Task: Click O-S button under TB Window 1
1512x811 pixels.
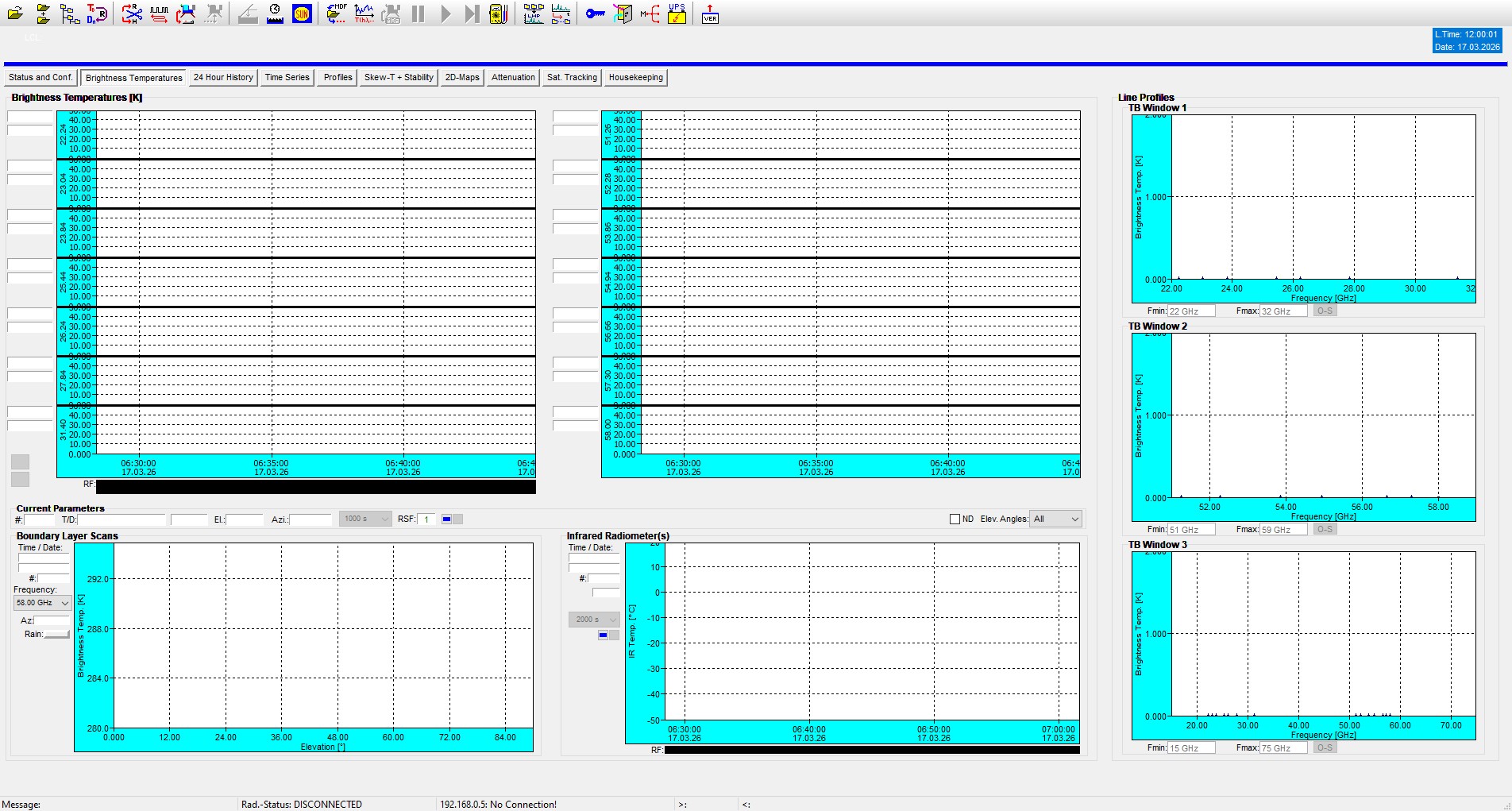Action: (1325, 311)
